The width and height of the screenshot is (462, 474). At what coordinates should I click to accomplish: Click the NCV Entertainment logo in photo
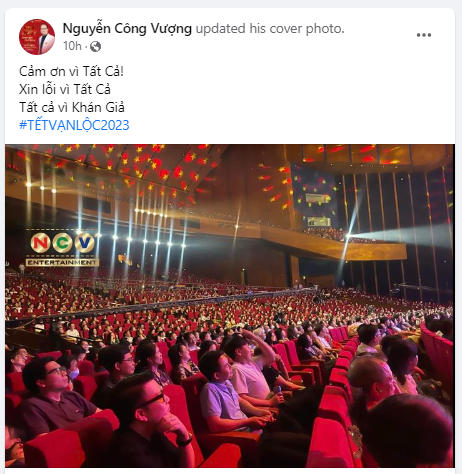pos(62,248)
